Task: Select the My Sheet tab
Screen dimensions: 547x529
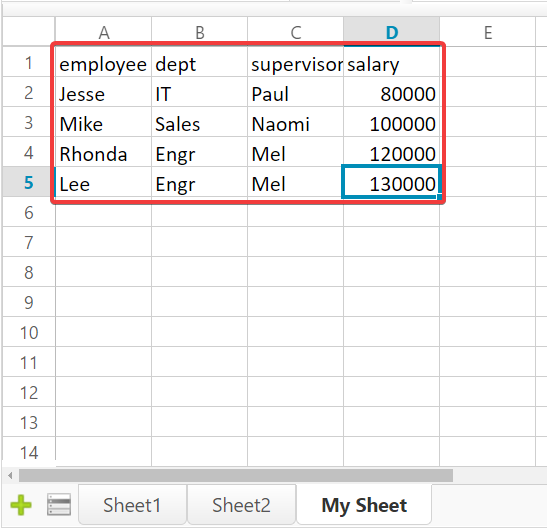Action: (x=364, y=505)
